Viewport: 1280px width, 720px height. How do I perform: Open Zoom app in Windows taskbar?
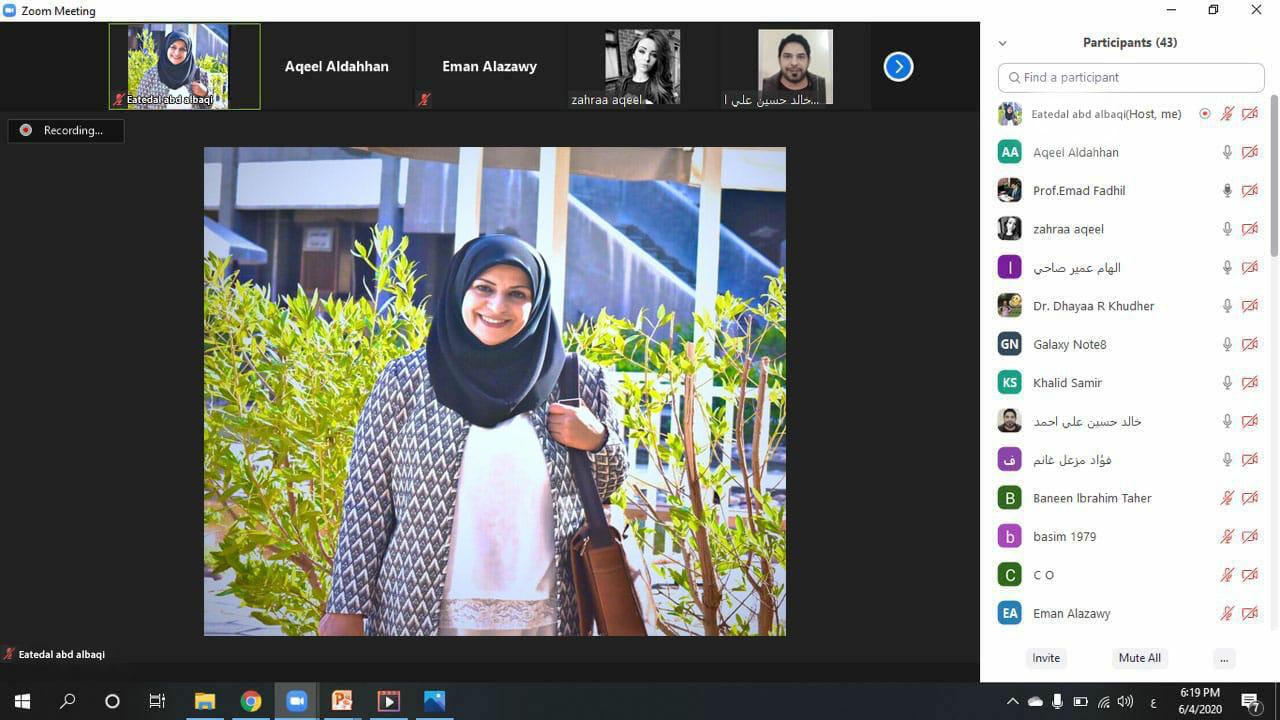point(296,701)
